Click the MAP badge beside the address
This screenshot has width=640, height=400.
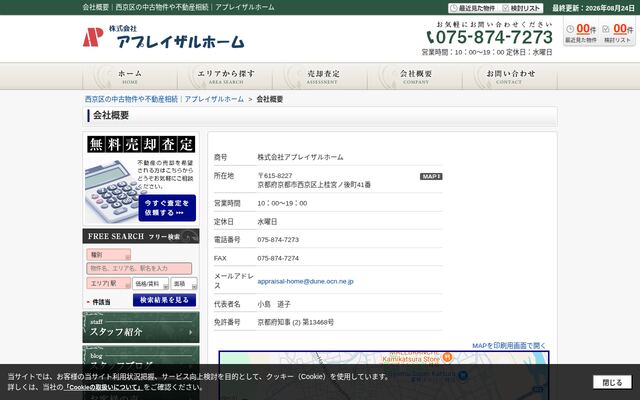[x=431, y=176]
